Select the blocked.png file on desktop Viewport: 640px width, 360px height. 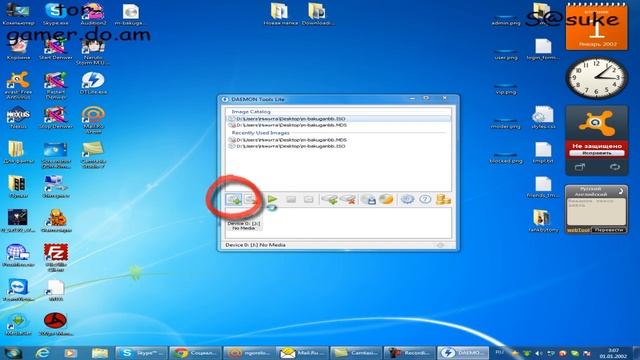coord(506,157)
